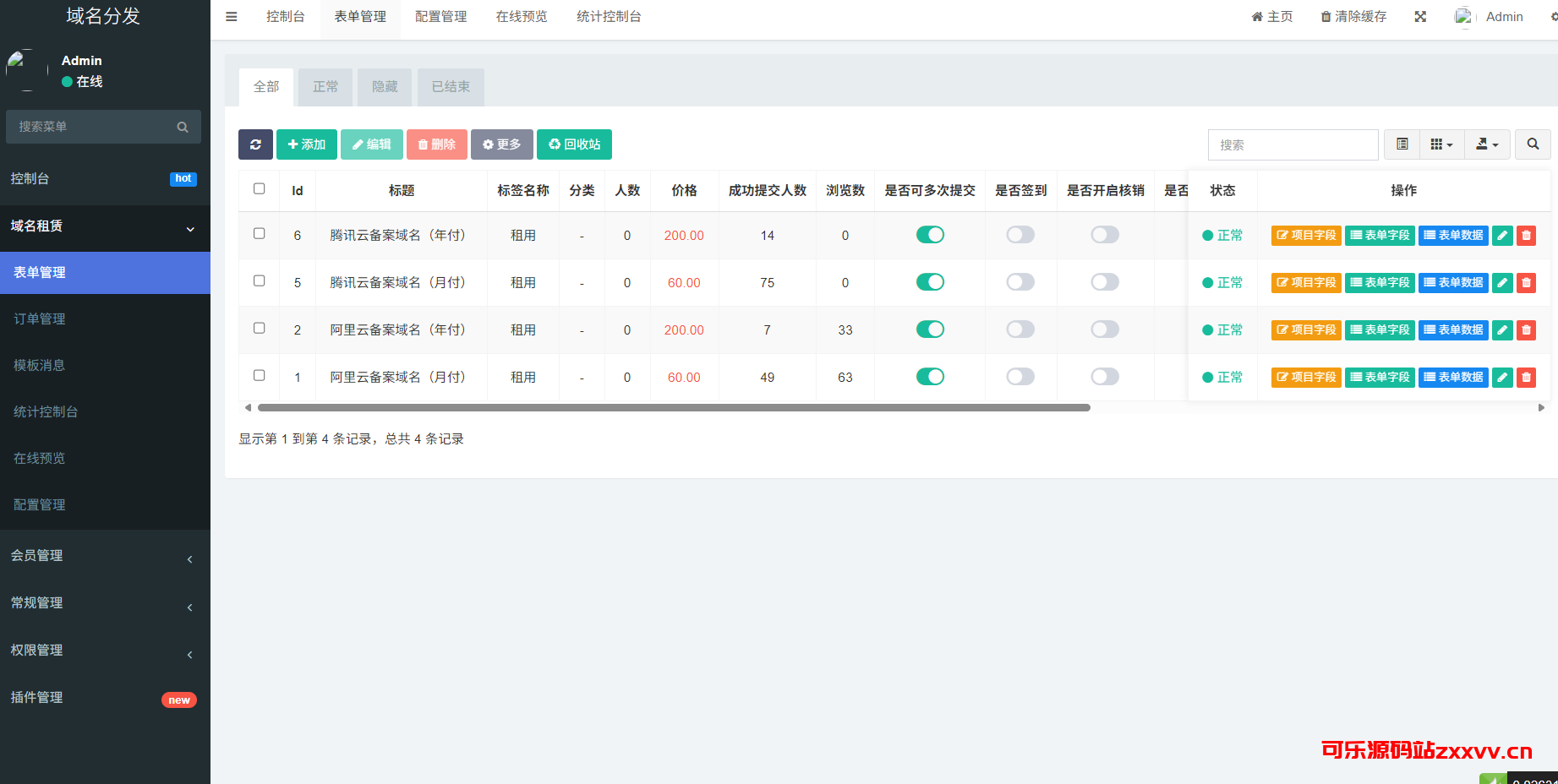Check the row checkbox for Id 6
The height and width of the screenshot is (784, 1558).
click(x=260, y=234)
